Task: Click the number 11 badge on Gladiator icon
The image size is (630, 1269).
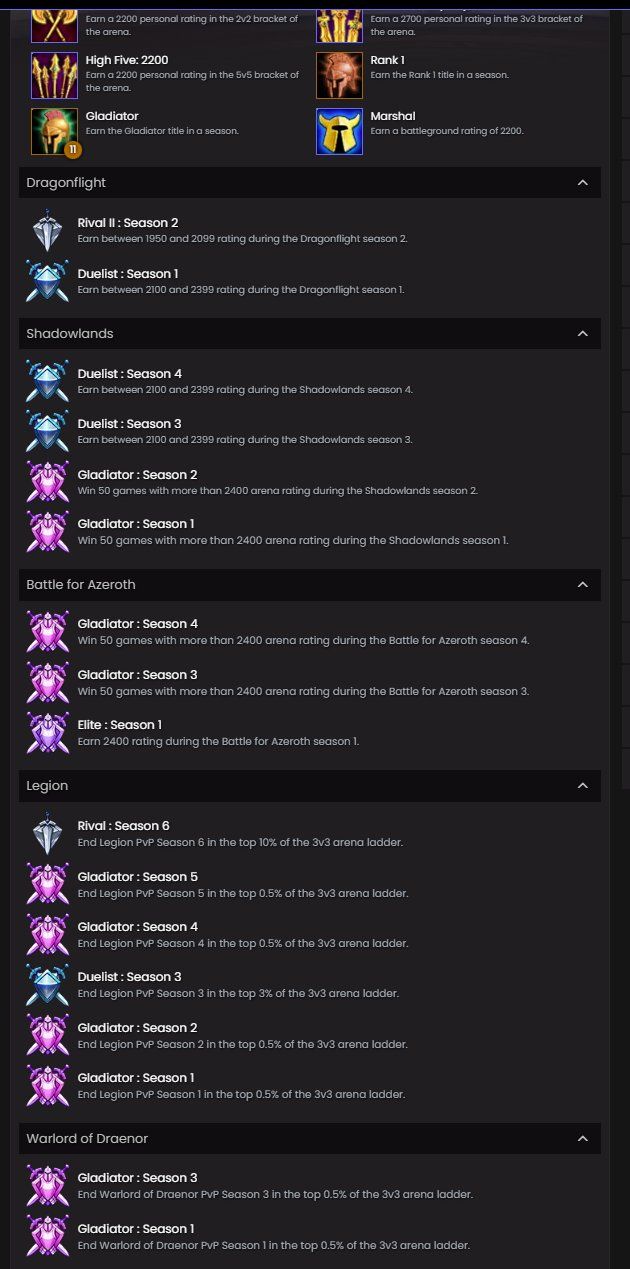Action: (72, 150)
